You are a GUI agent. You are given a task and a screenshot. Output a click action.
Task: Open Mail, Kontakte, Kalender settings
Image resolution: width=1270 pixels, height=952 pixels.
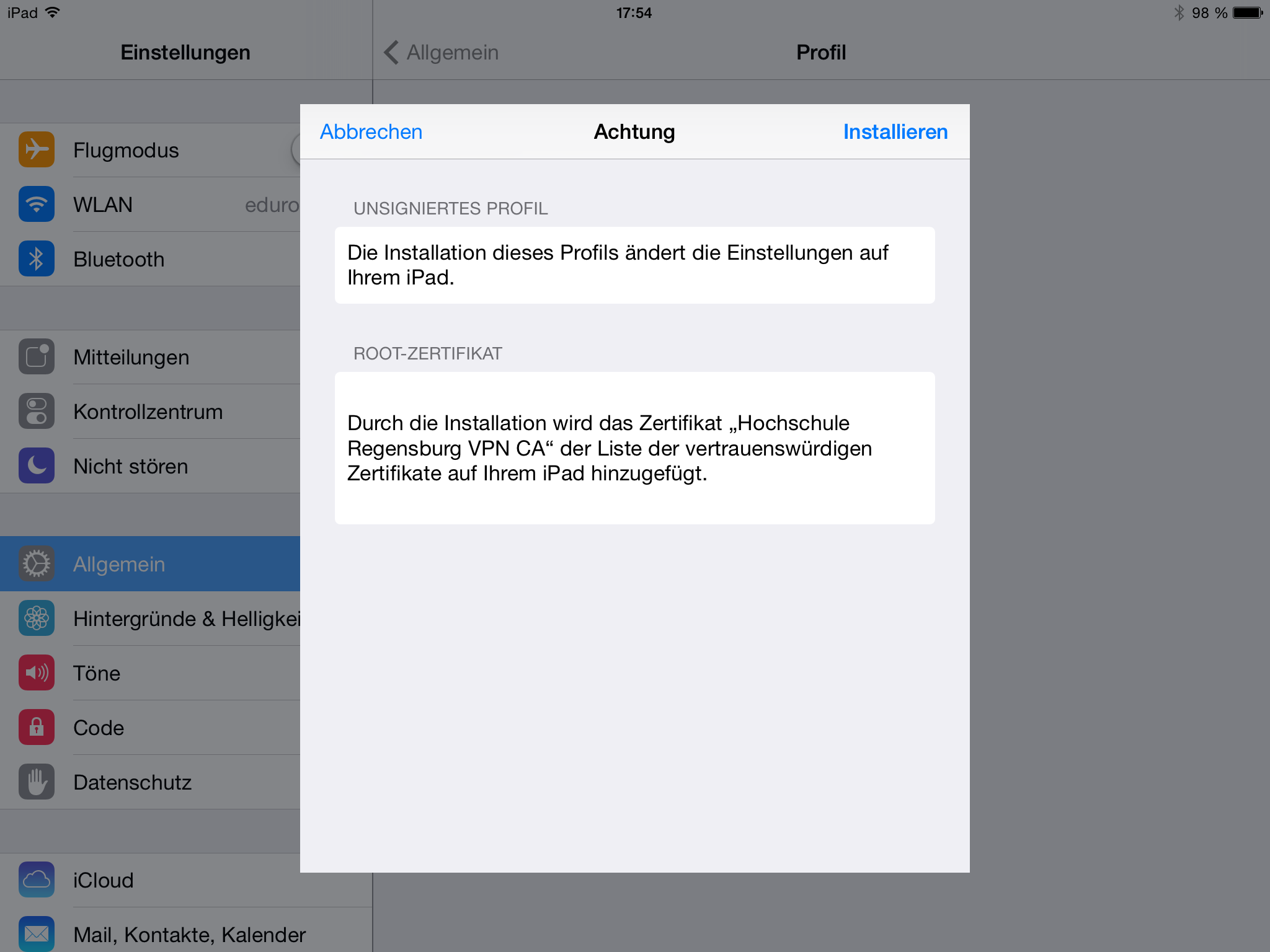coord(186,930)
